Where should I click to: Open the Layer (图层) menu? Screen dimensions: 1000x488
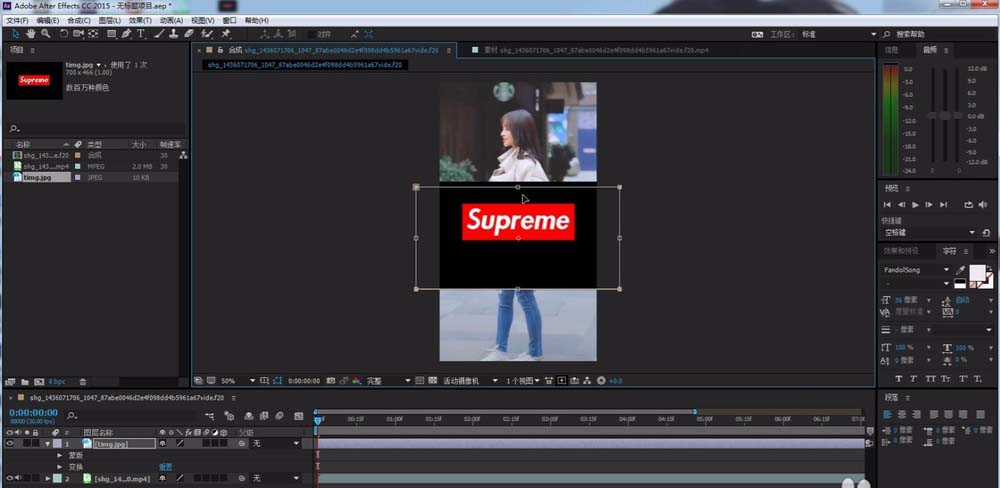(x=110, y=20)
